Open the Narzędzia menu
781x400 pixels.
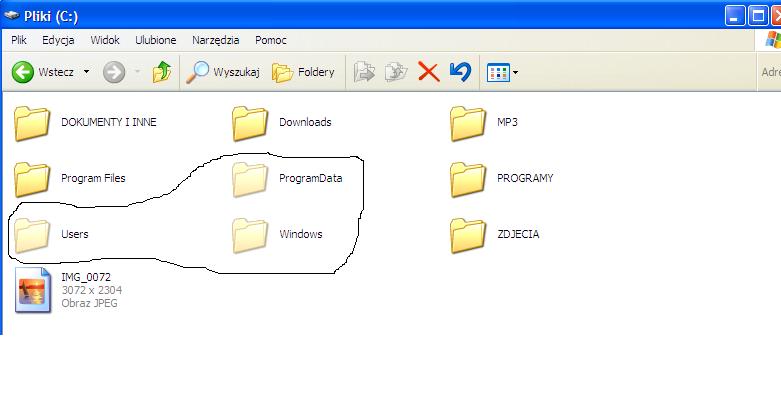216,40
